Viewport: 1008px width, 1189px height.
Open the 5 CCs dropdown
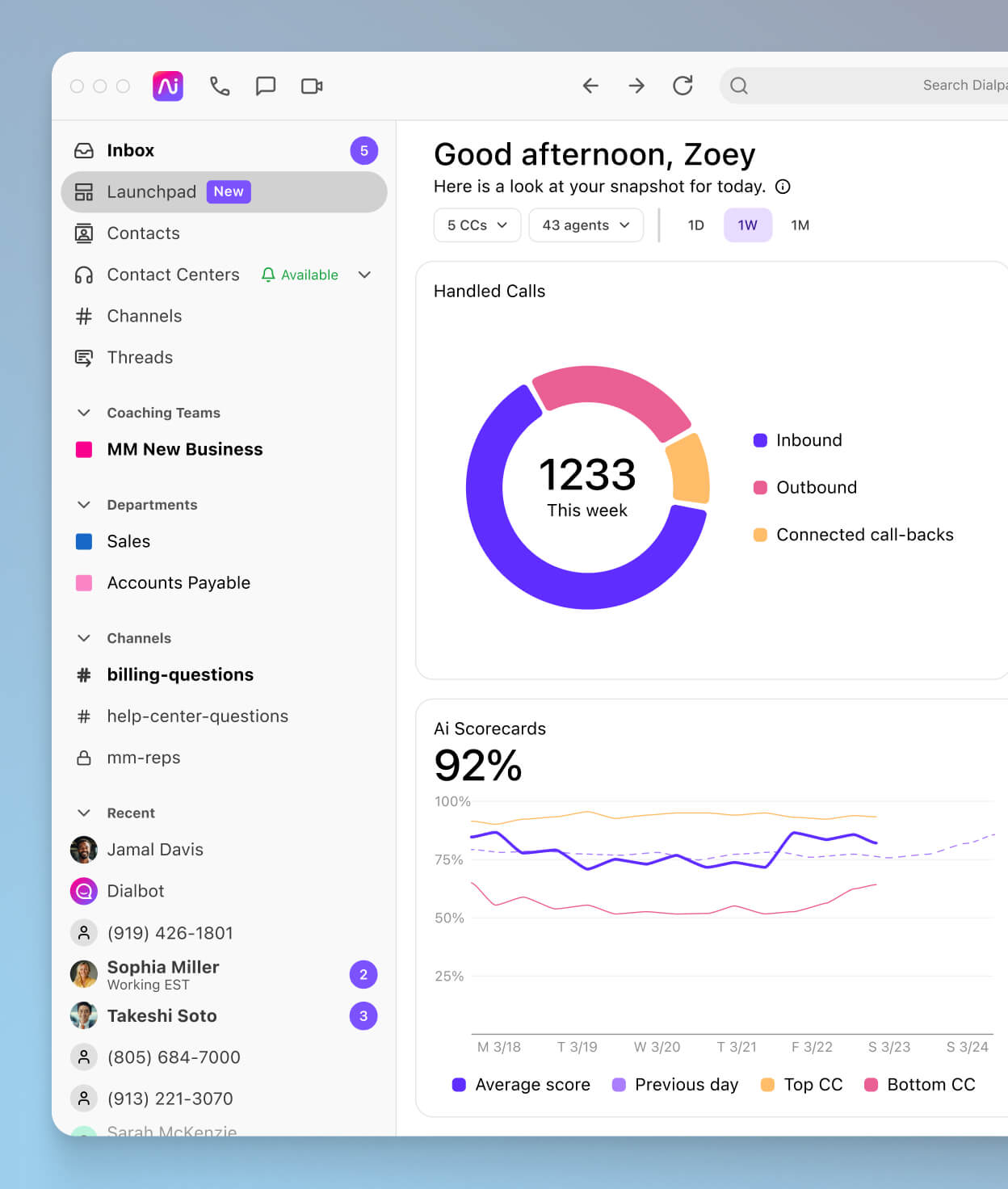[477, 225]
